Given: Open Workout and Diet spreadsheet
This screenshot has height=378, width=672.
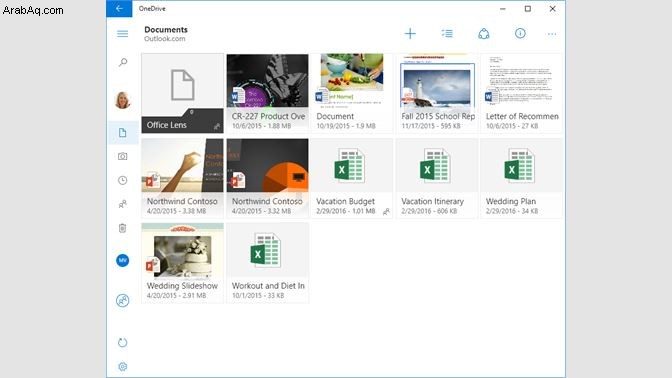Looking at the screenshot, I should 267,263.
